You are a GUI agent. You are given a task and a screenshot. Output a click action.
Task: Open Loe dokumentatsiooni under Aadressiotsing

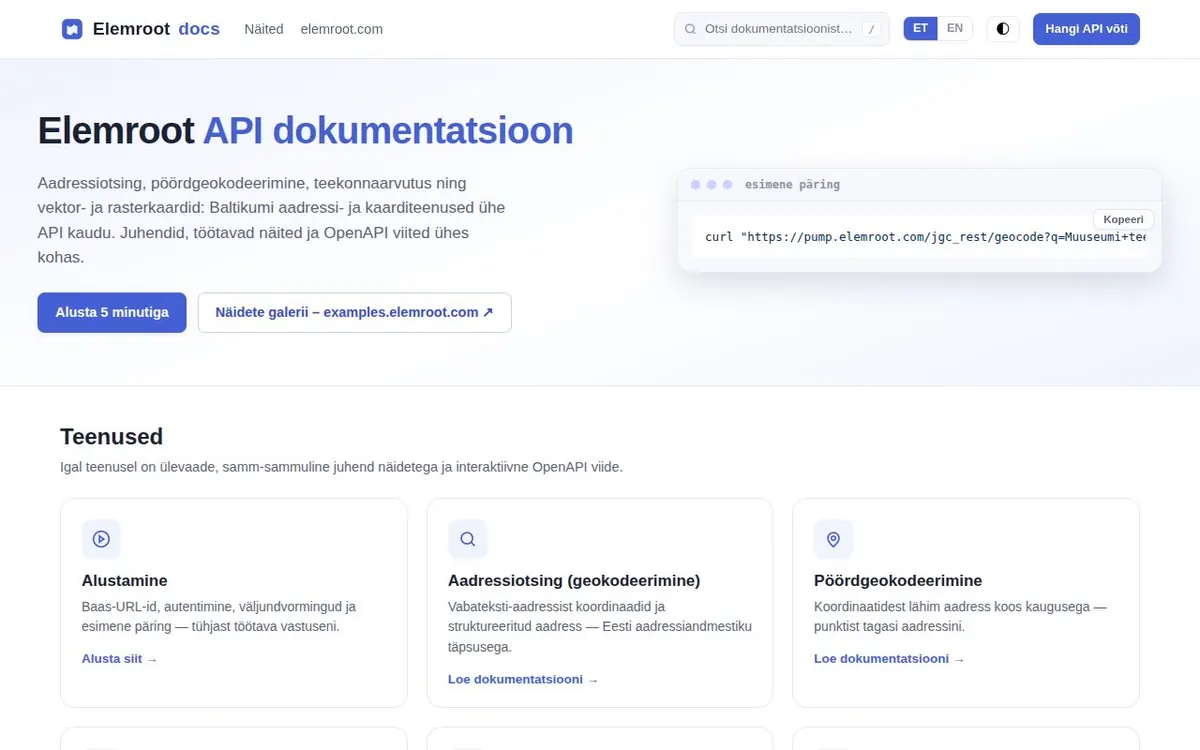523,679
